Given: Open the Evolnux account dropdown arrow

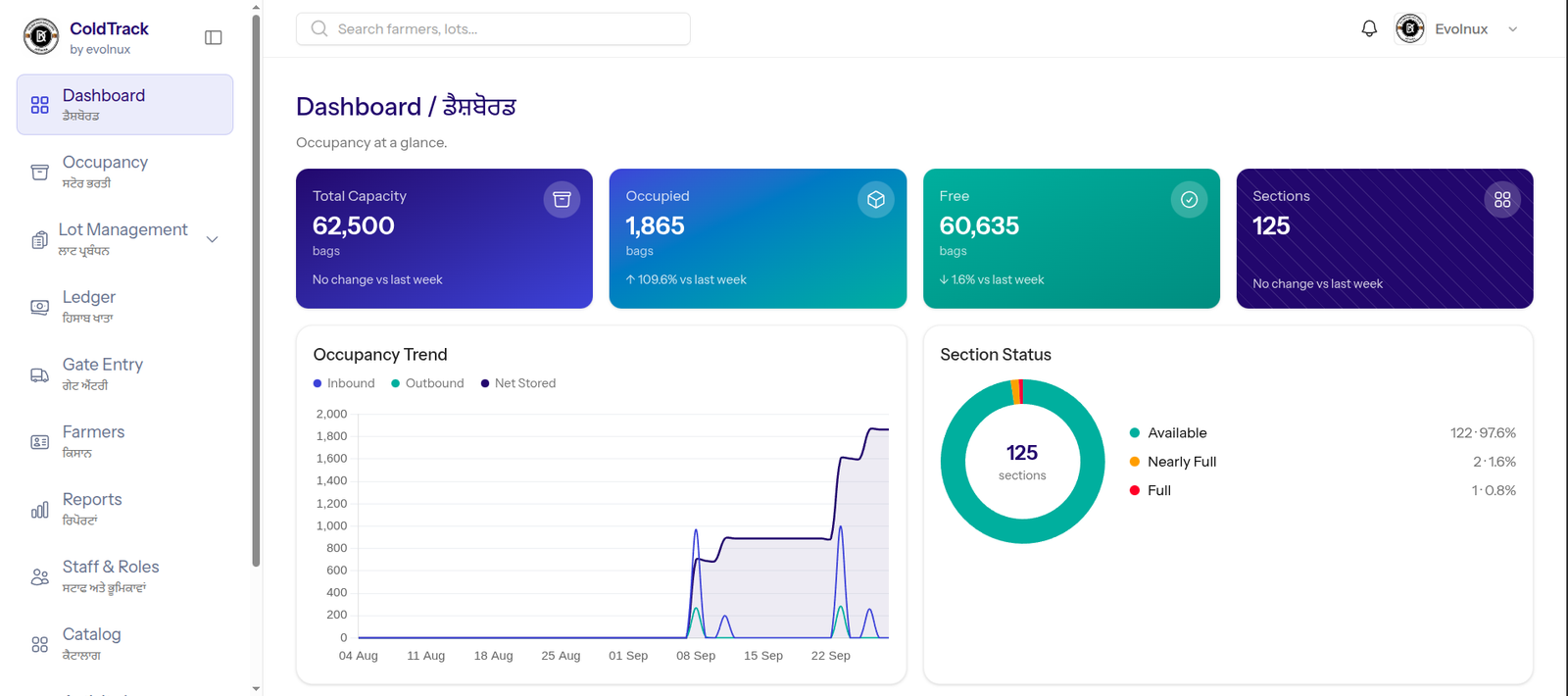Looking at the screenshot, I should click(x=1513, y=29).
